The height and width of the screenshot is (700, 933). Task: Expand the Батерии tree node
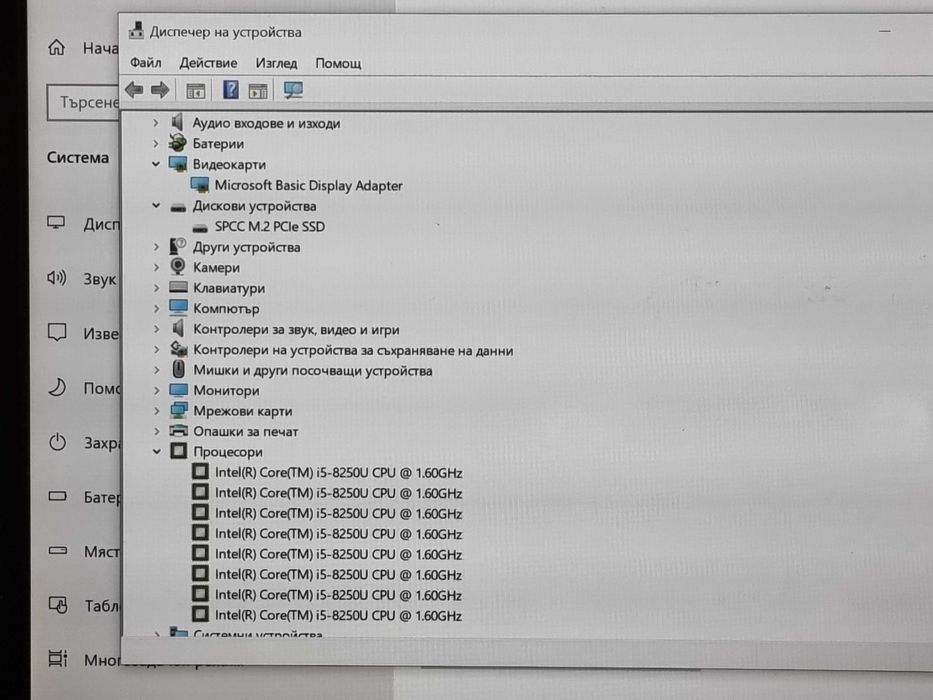(156, 143)
